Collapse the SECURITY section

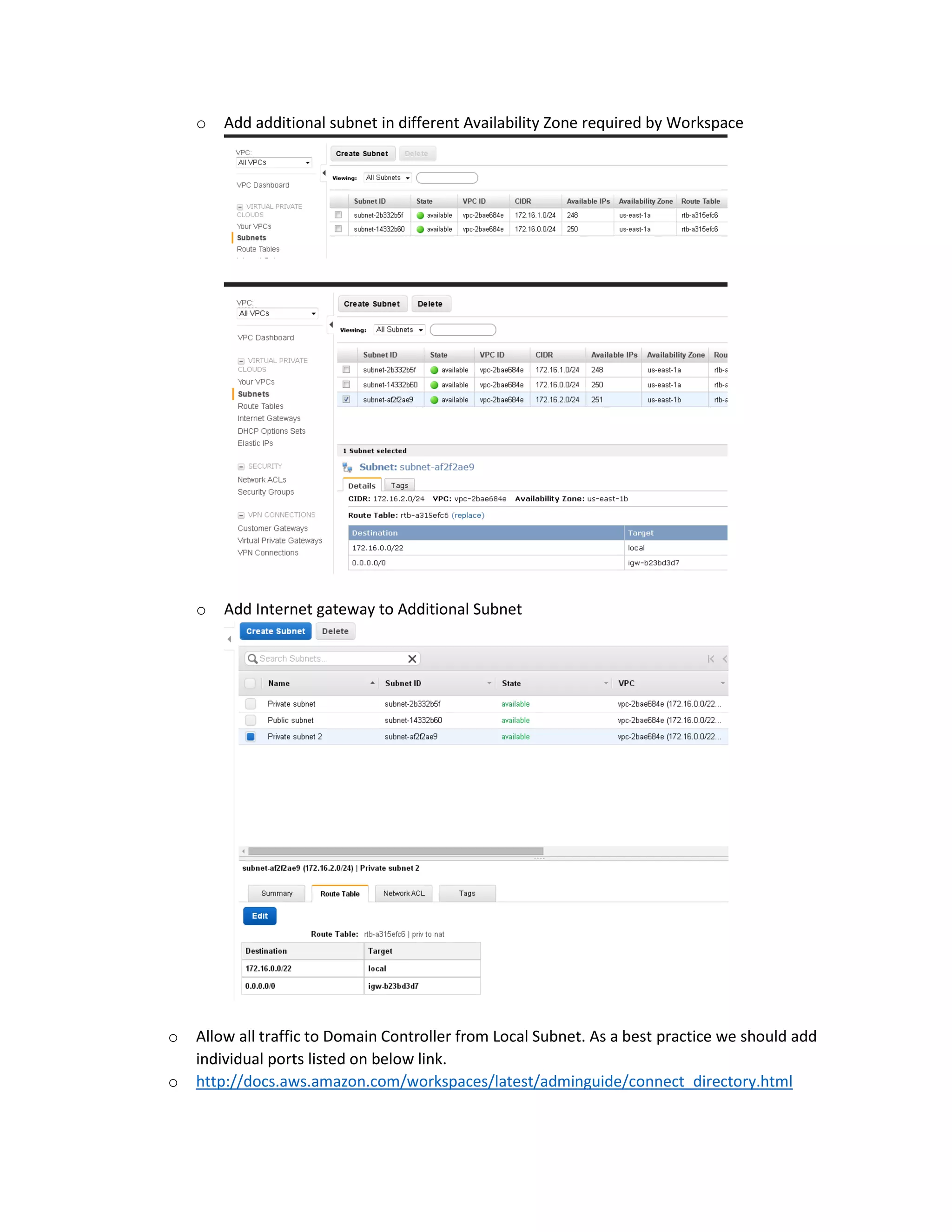pos(241,466)
